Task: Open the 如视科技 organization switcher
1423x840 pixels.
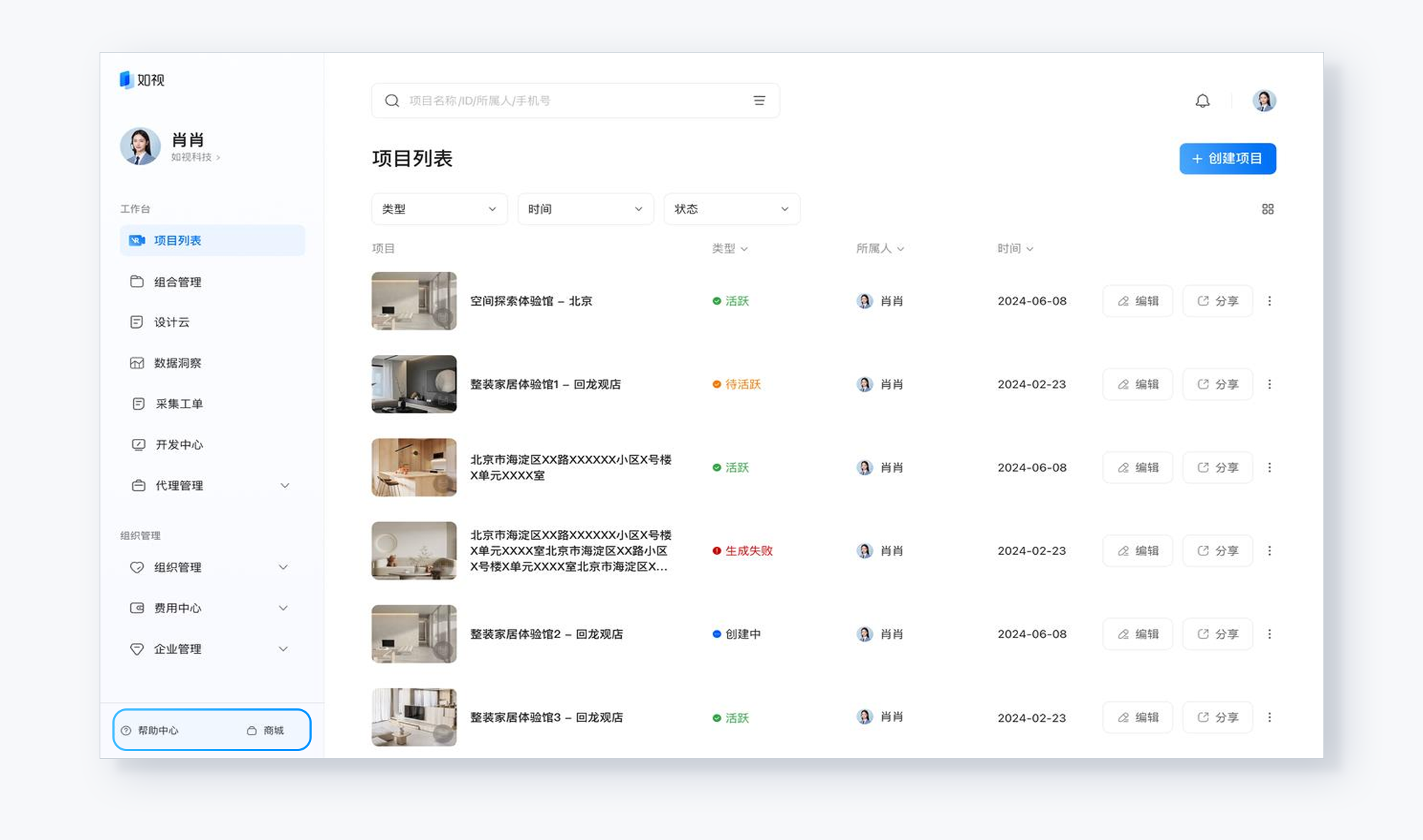Action: 196,157
